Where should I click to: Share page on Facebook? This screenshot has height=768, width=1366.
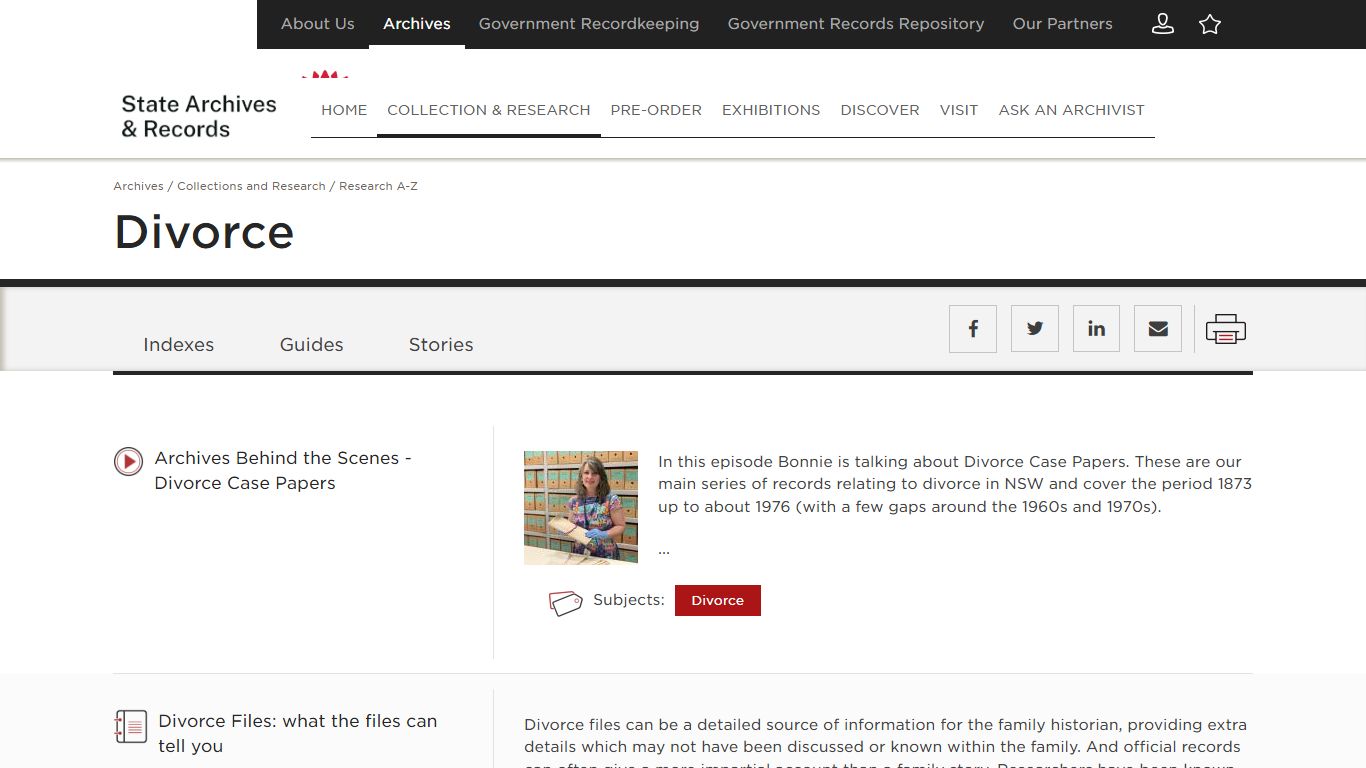coord(972,329)
